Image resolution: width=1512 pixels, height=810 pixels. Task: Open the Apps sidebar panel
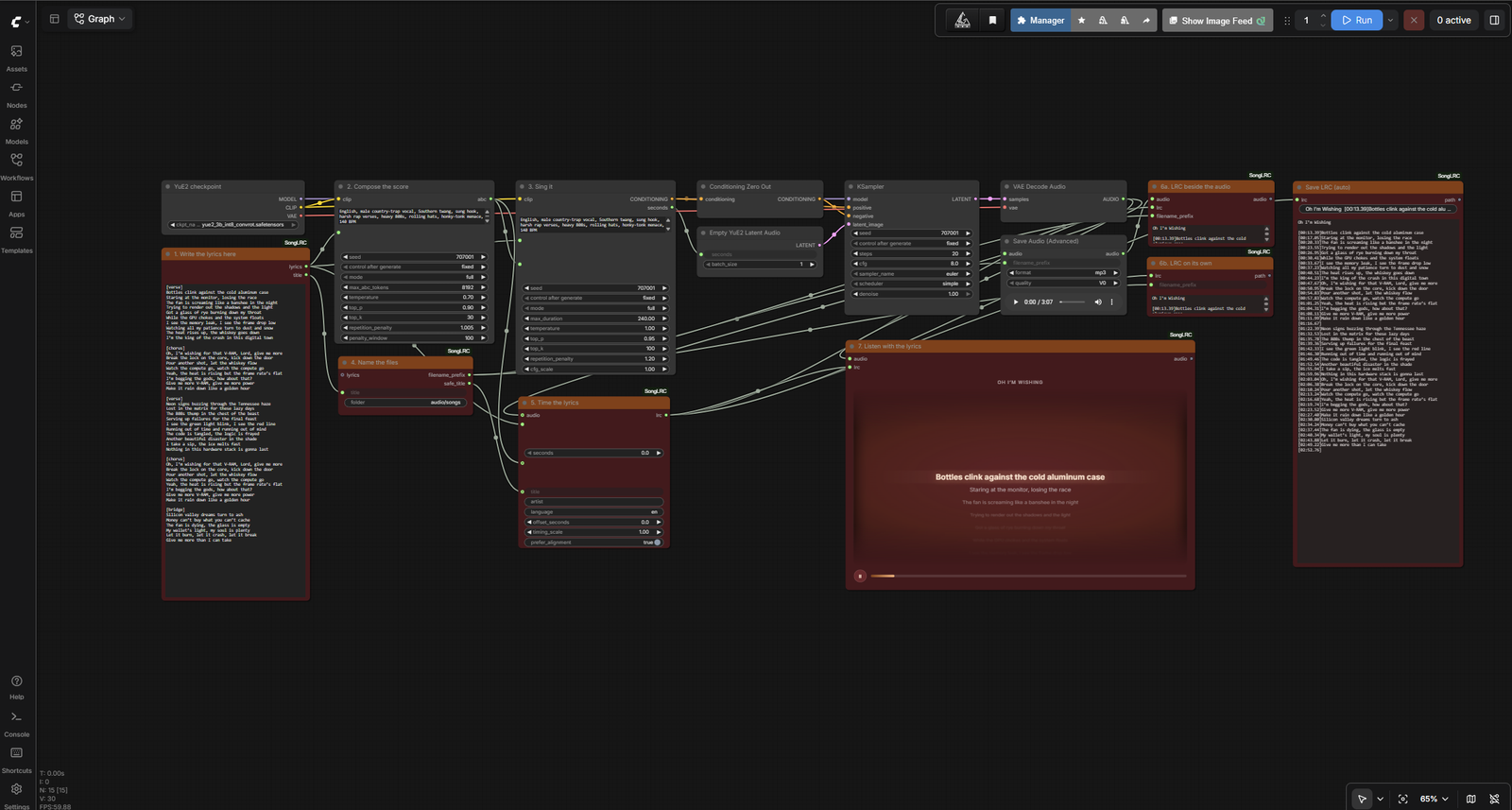[x=17, y=202]
